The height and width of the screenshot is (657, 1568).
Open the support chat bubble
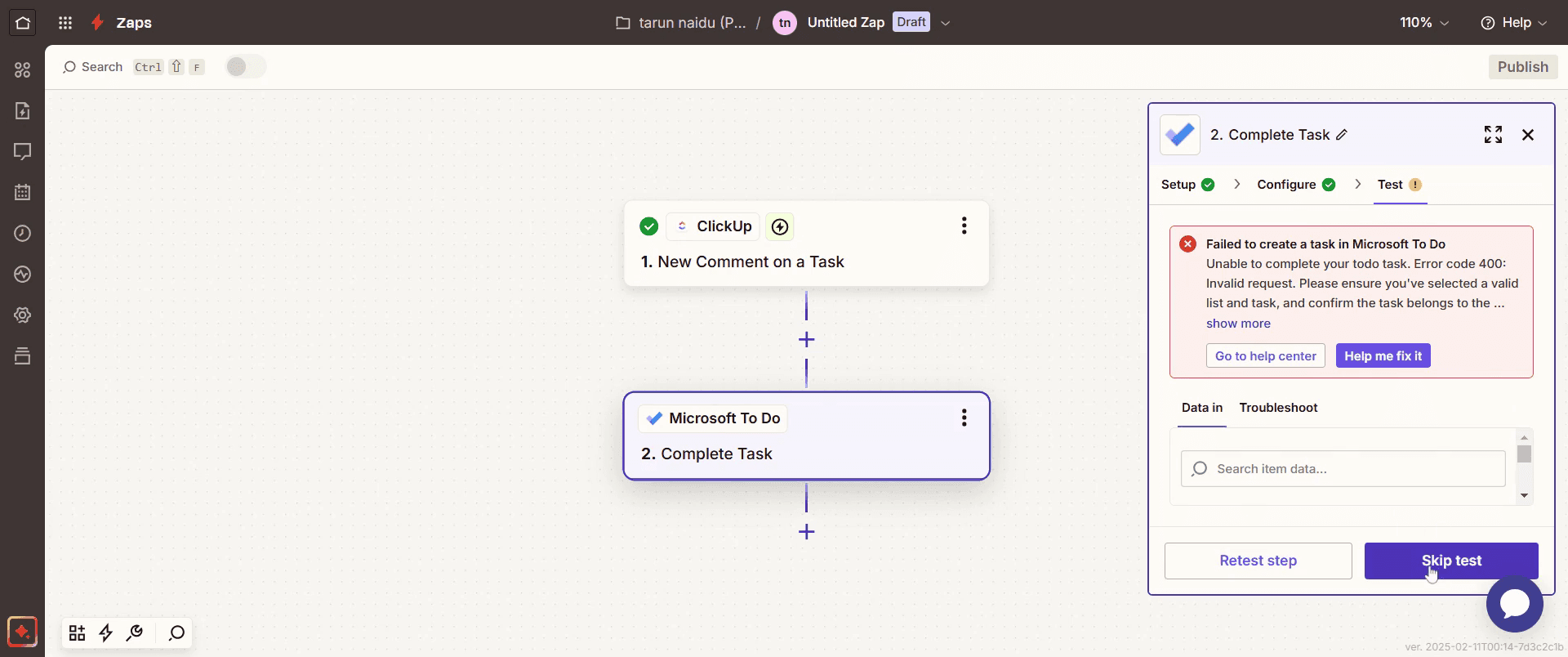point(1514,604)
